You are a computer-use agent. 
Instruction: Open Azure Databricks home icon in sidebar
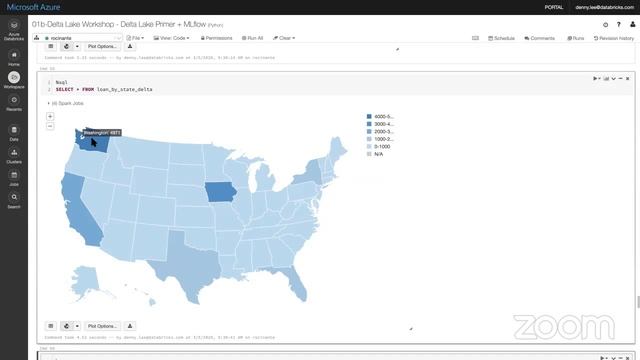tap(14, 30)
